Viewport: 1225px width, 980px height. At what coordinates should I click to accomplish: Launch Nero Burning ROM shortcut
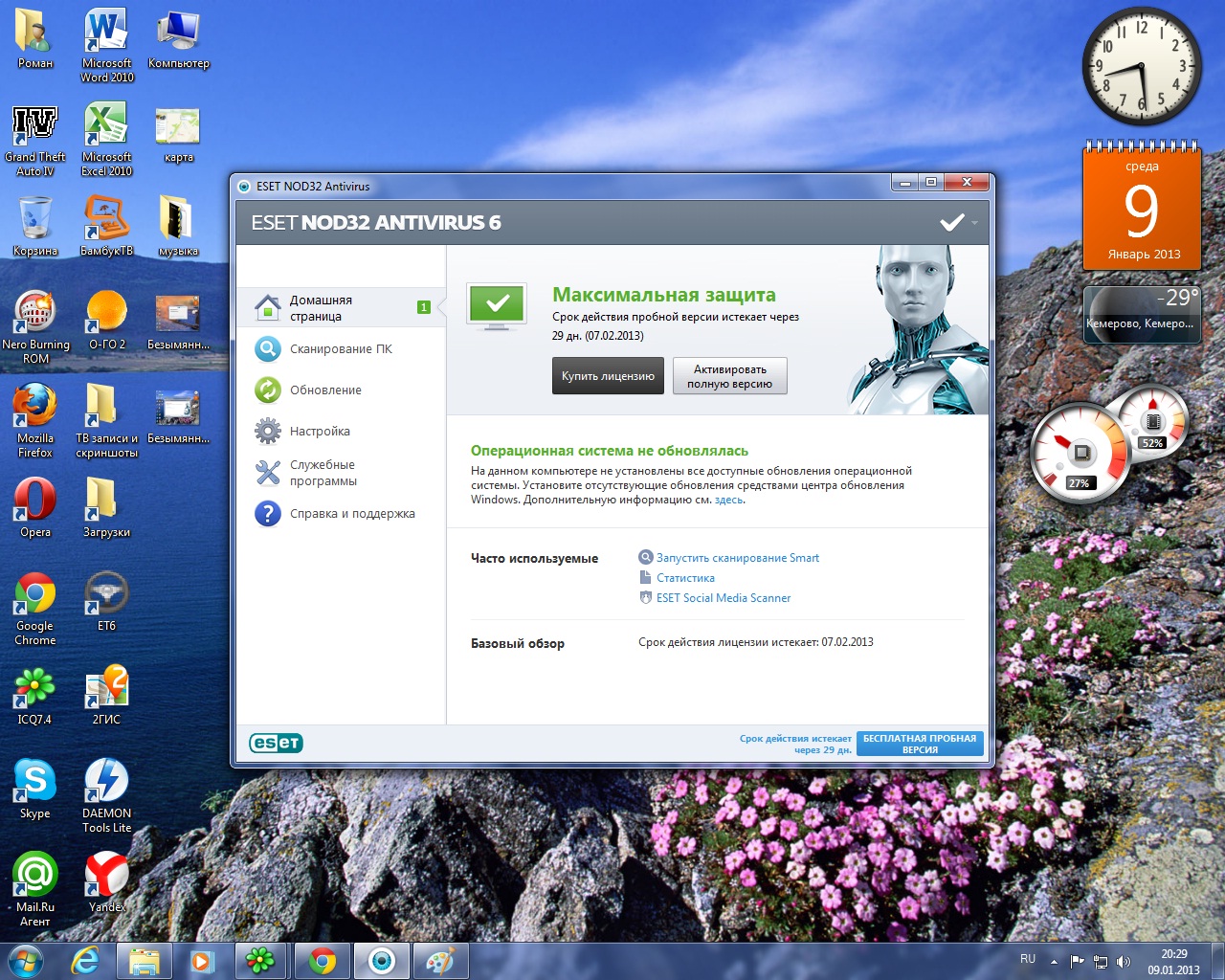[x=35, y=327]
